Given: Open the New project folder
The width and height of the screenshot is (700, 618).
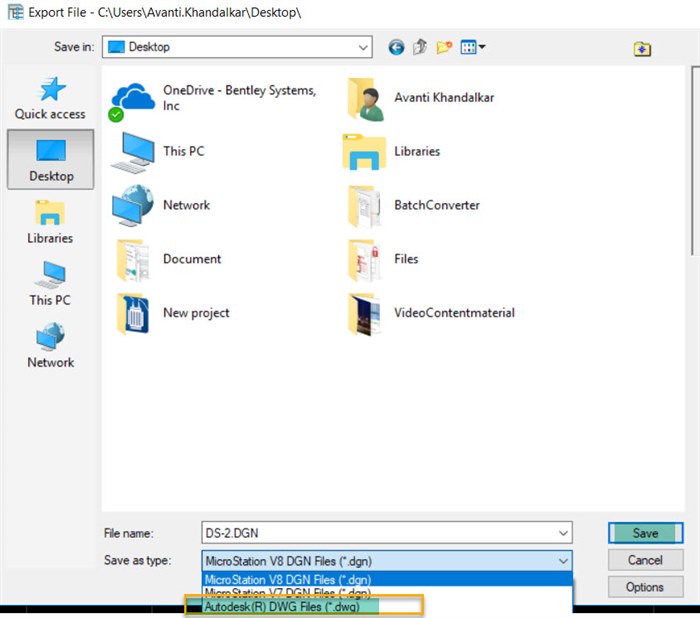Looking at the screenshot, I should [x=173, y=313].
